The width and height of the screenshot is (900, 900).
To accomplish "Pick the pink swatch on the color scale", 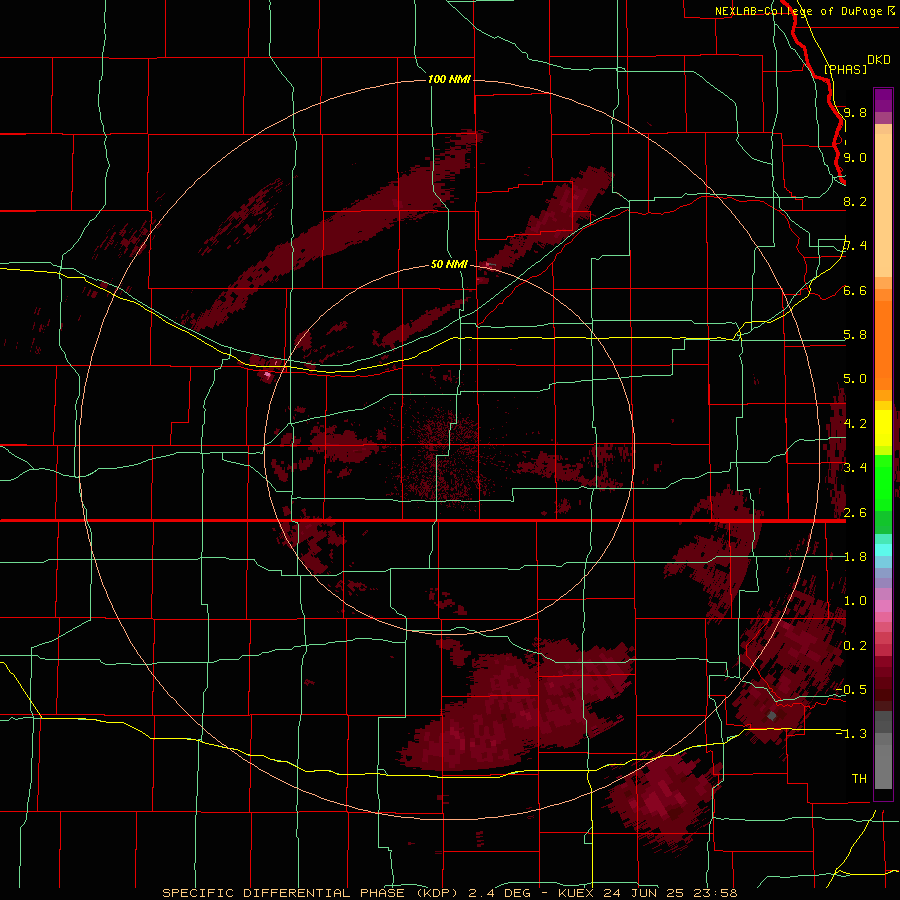I will tap(883, 606).
